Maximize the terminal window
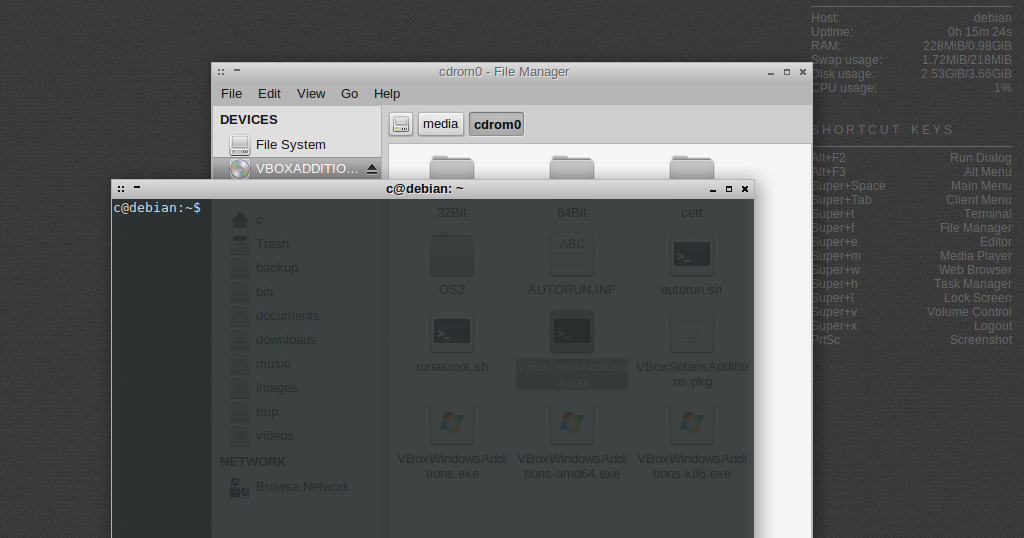This screenshot has height=538, width=1024. click(729, 189)
